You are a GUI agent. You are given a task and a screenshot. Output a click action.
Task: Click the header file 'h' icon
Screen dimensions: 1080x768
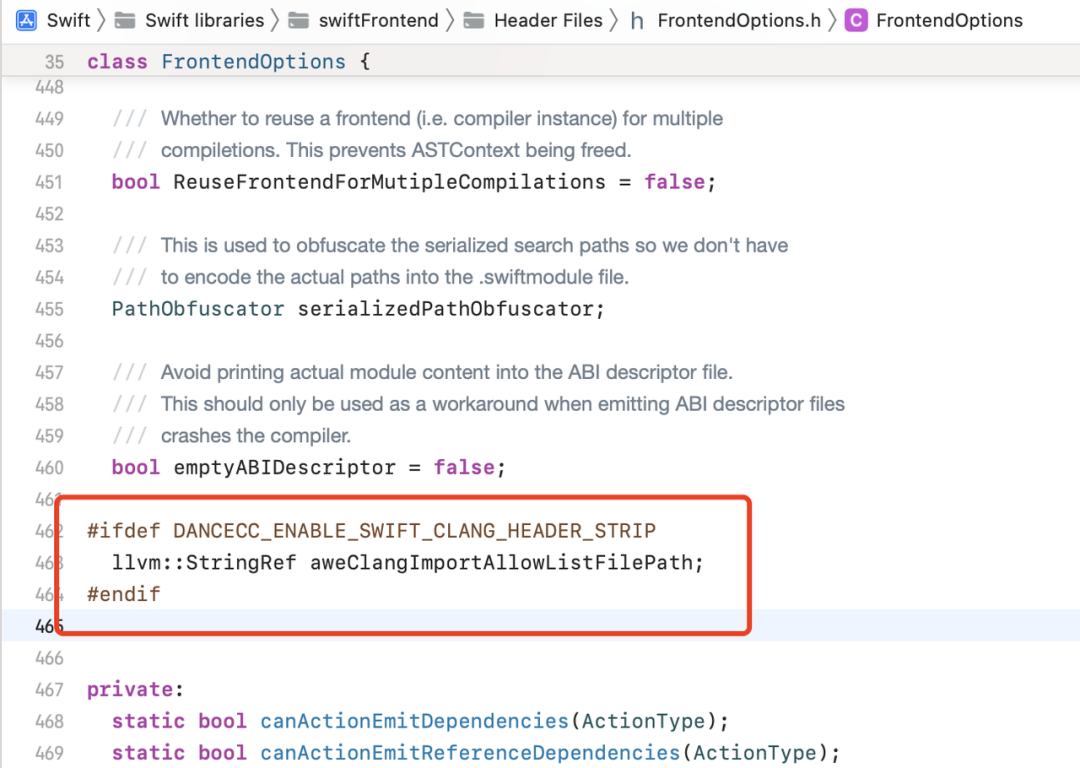tap(637, 21)
